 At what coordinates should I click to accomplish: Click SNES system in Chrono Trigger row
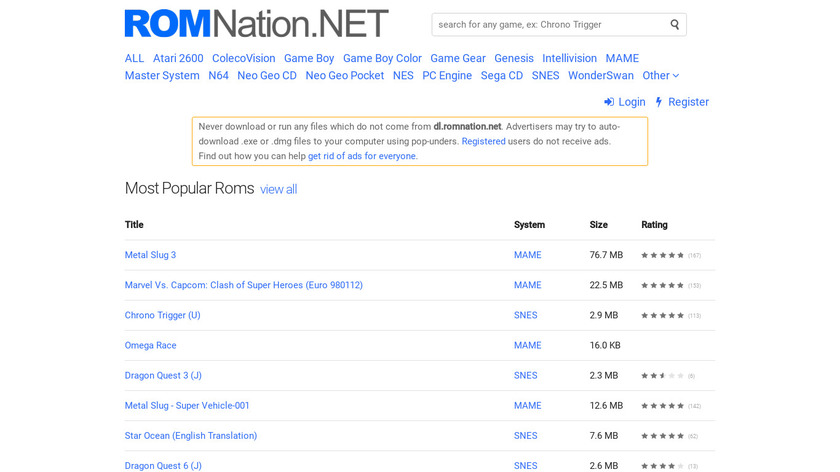click(x=526, y=315)
